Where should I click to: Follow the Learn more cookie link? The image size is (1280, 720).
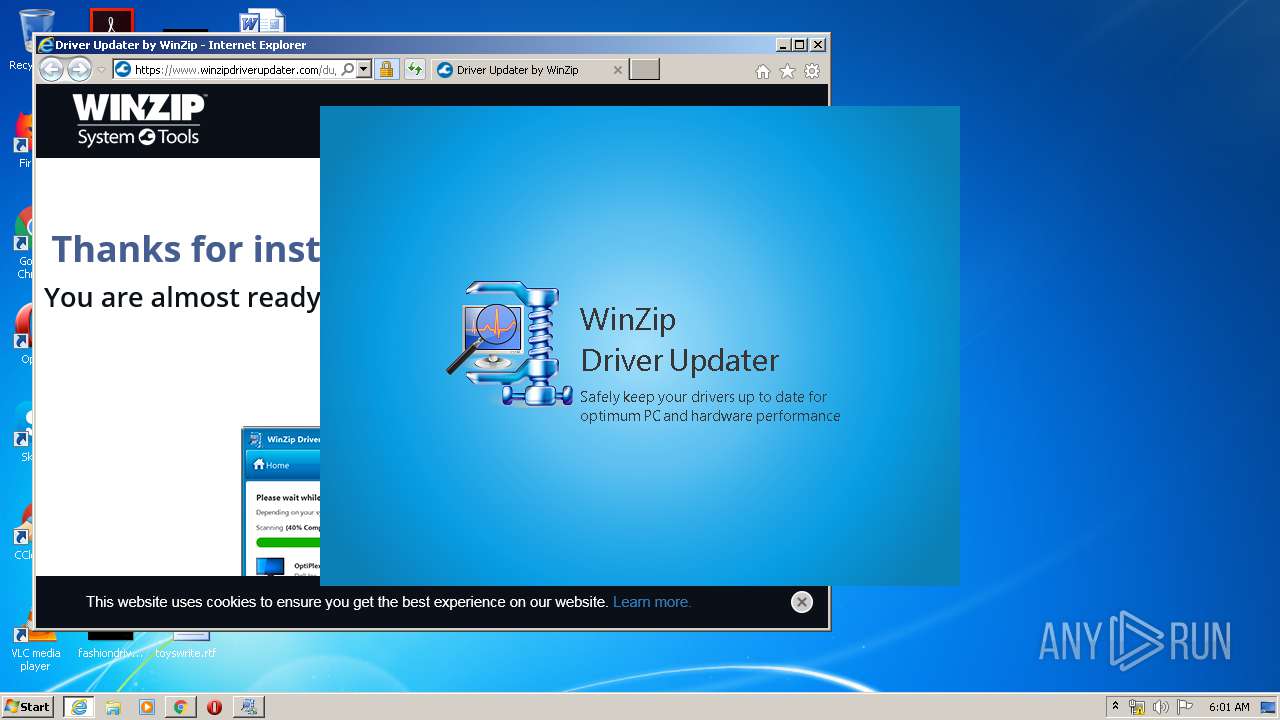pos(652,602)
